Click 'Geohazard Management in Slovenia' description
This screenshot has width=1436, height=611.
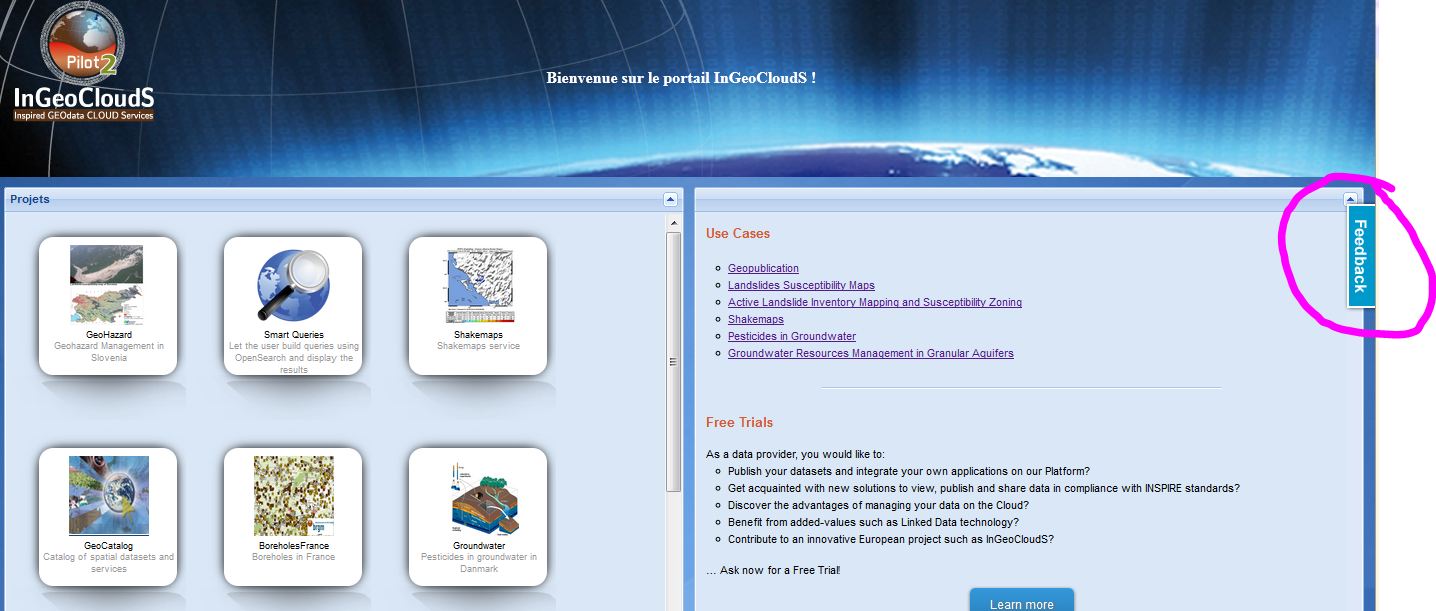pos(109,352)
